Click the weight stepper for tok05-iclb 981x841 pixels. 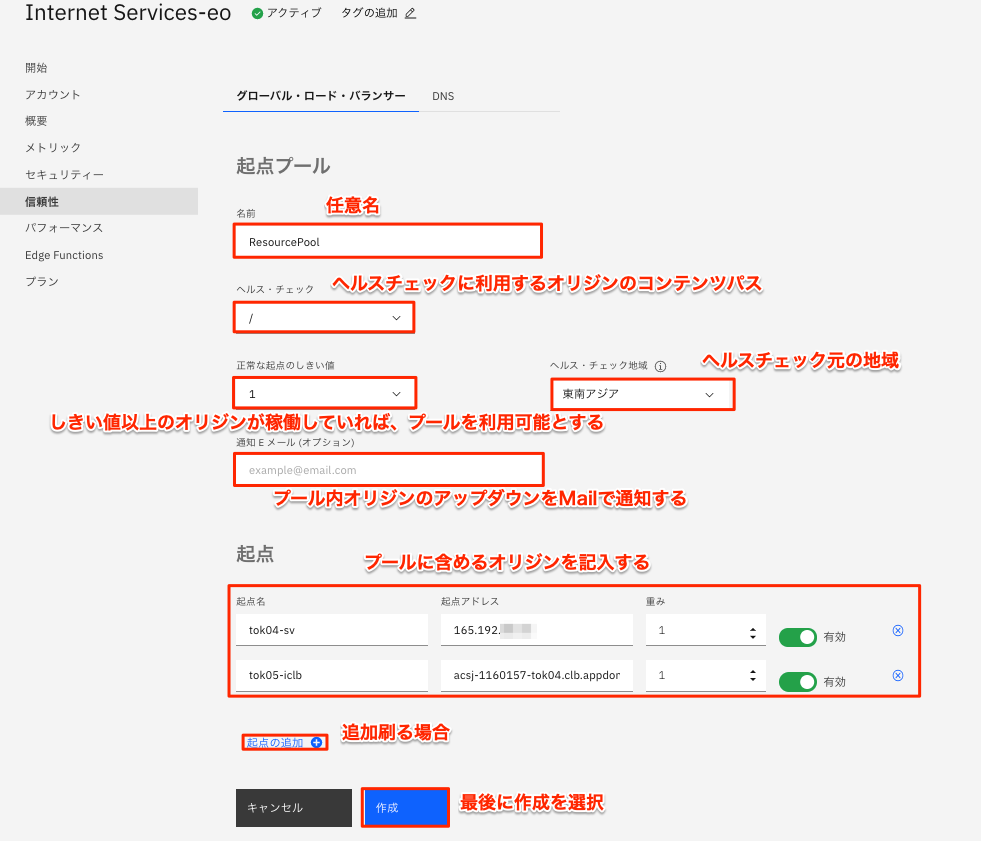tap(753, 675)
